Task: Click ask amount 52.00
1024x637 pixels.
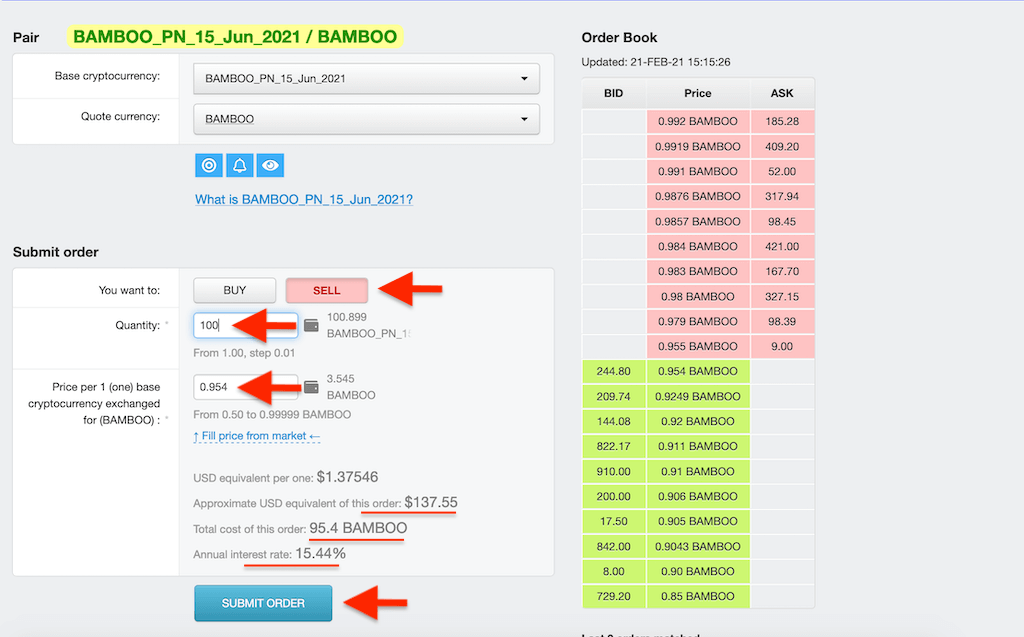Action: [782, 171]
